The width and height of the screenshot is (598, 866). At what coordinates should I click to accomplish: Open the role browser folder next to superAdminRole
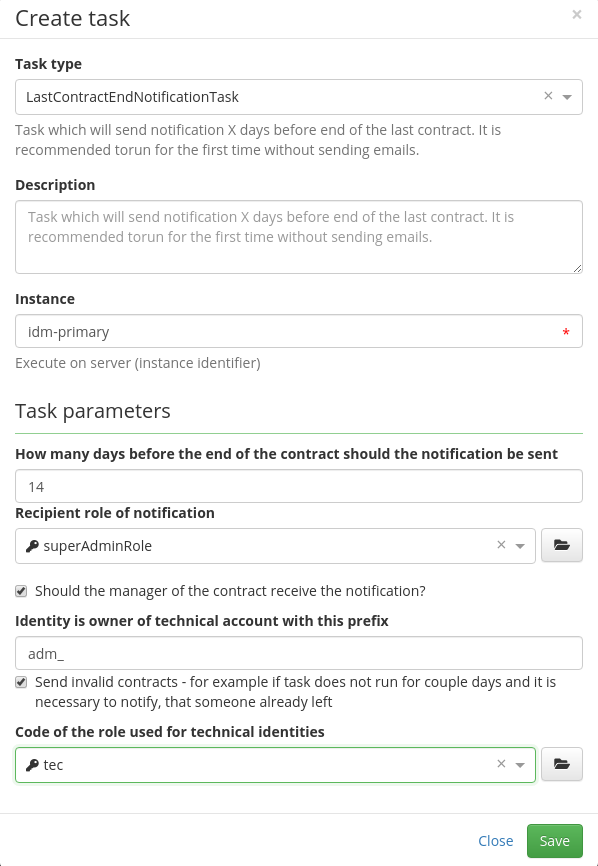pyautogui.click(x=562, y=545)
